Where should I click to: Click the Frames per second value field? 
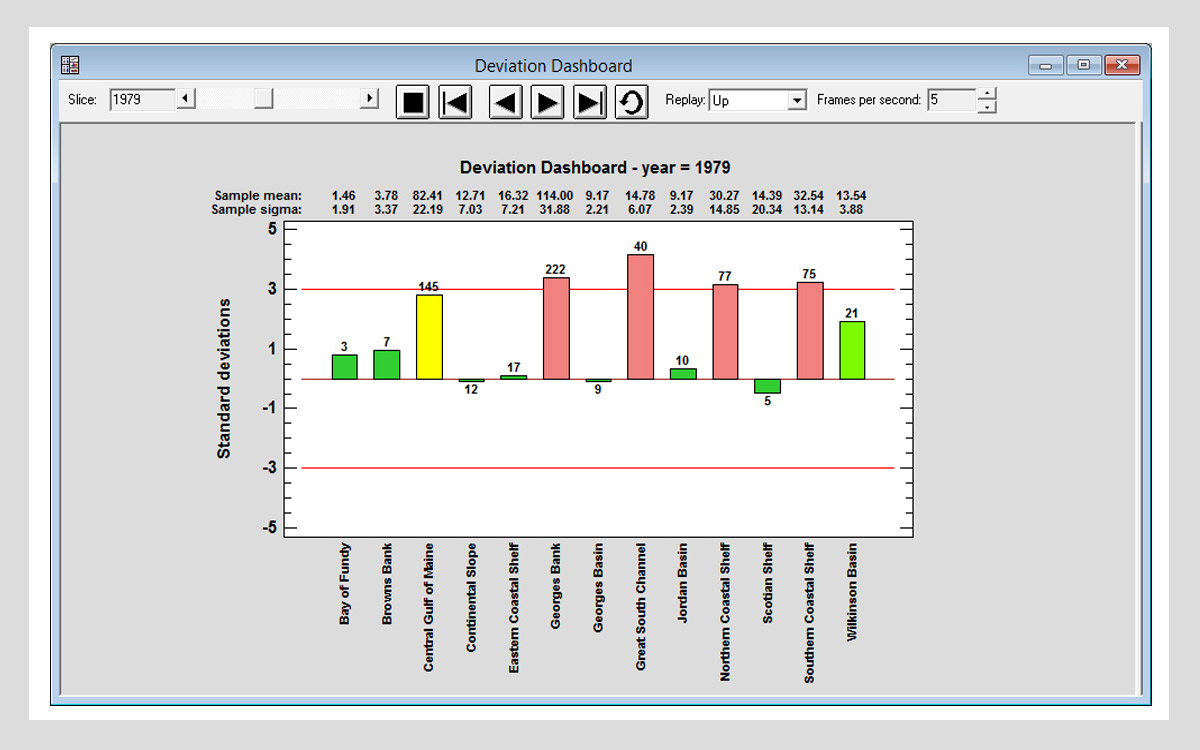point(950,100)
